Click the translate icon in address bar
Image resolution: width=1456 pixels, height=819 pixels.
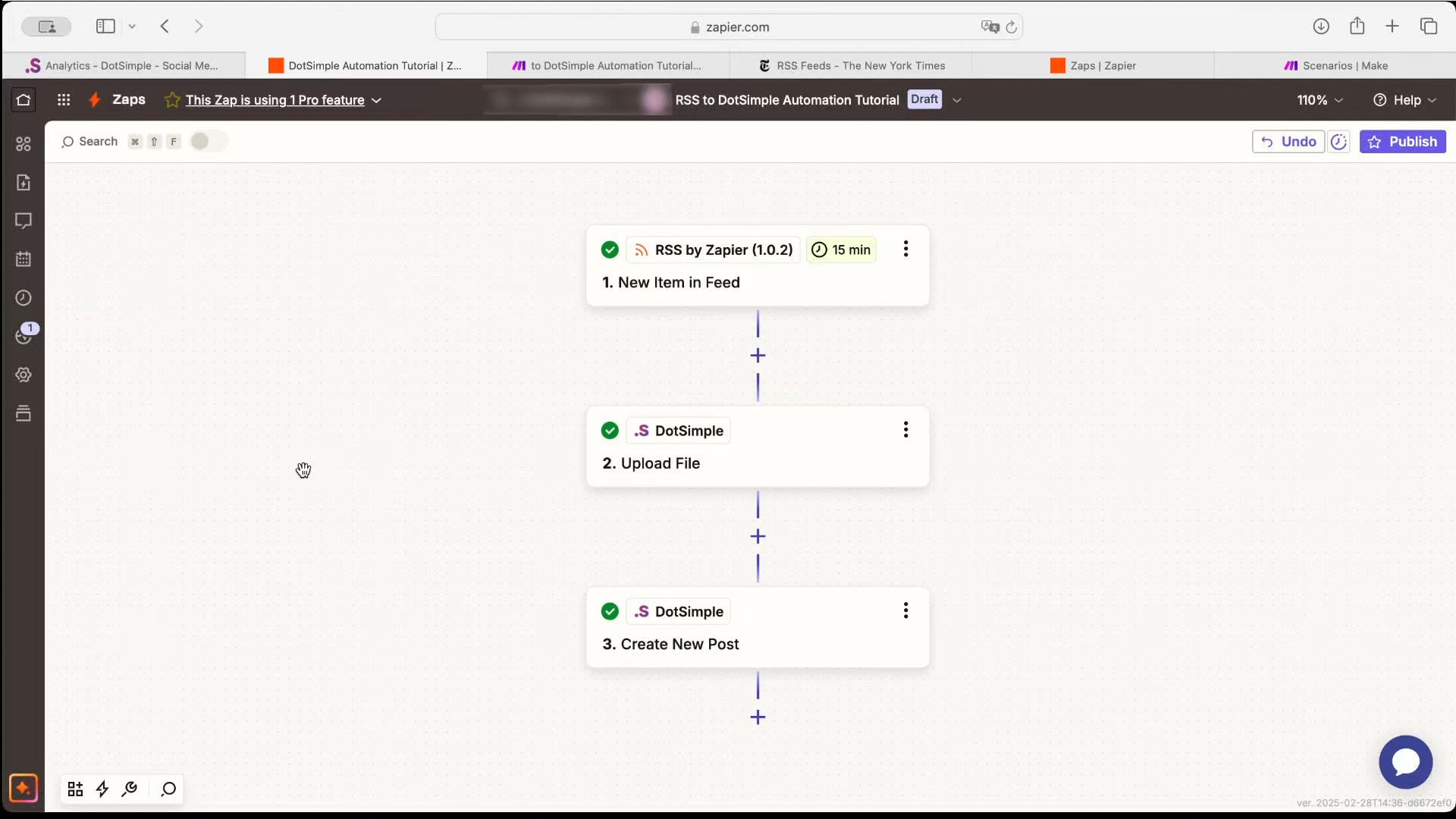pos(990,27)
